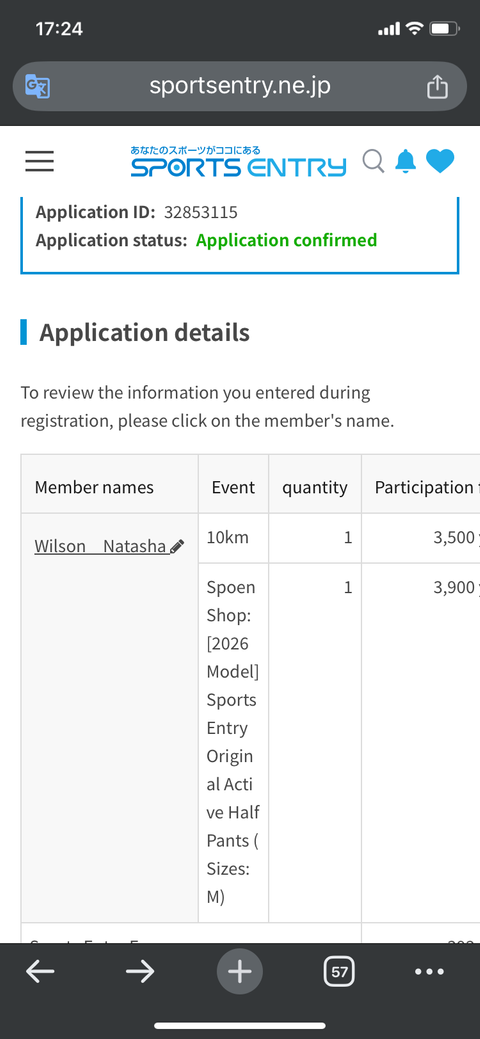Screen dimensions: 480x1039
Task: Open the hamburger navigation menu
Action: click(40, 161)
